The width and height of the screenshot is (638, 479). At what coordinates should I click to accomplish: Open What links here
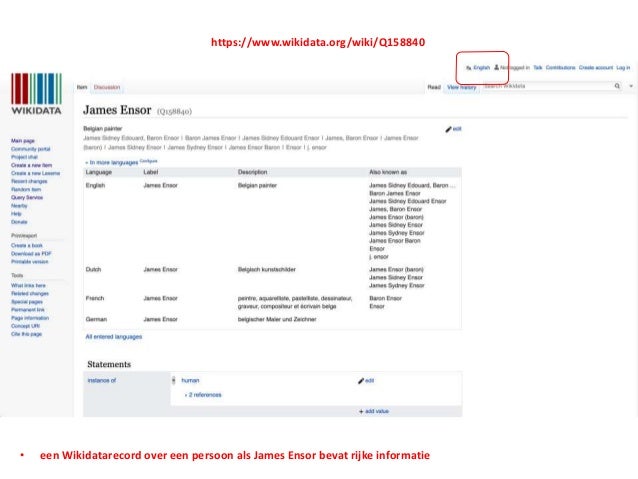(x=28, y=286)
